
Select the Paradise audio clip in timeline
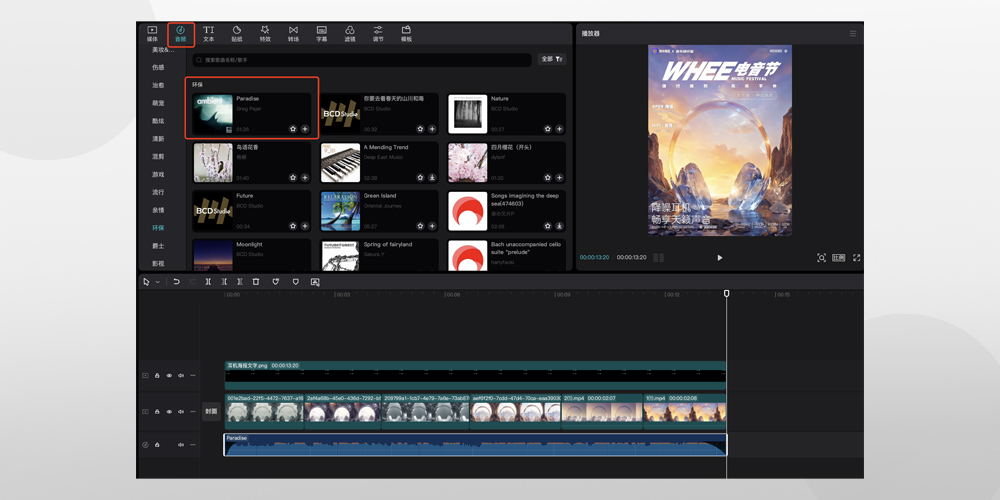(475, 445)
